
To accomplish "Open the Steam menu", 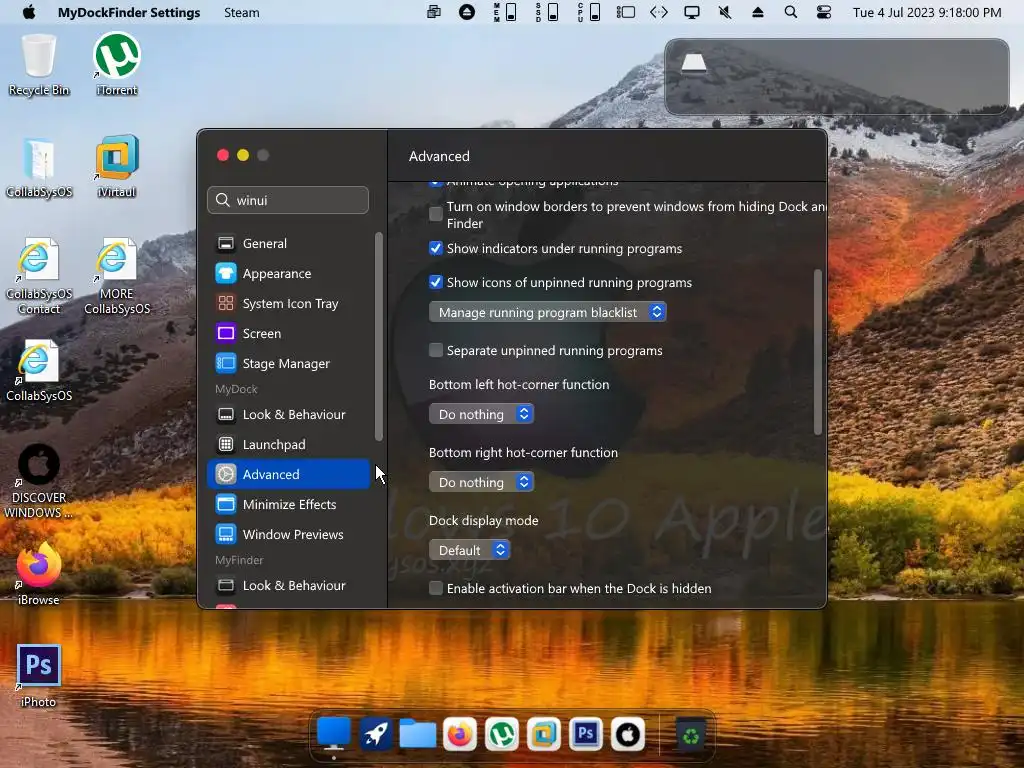I will coord(242,12).
